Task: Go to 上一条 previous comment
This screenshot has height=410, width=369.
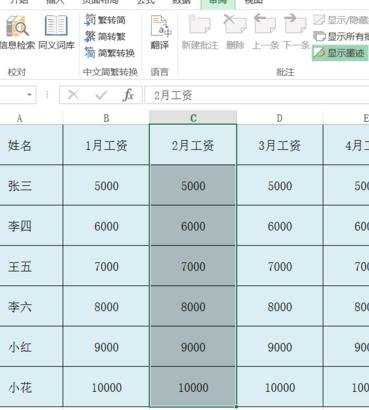Action: [x=265, y=24]
